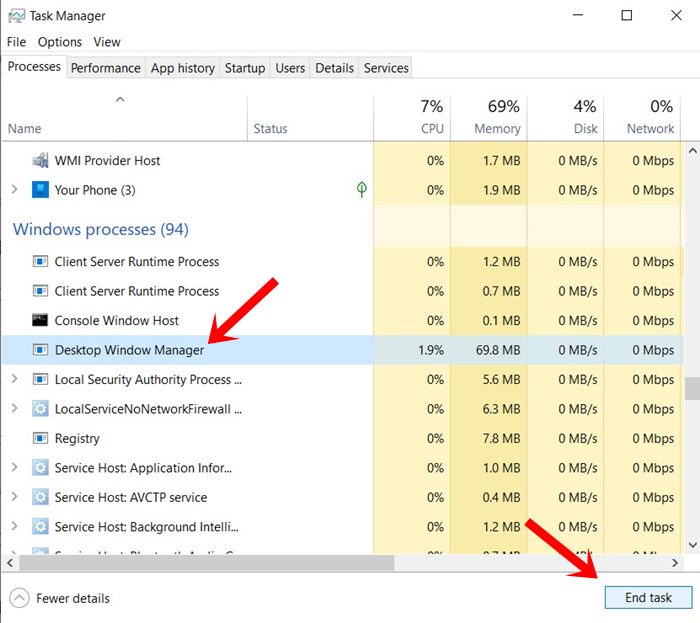Expand the Your Phone (3) process group
The height and width of the screenshot is (623, 700).
coord(14,189)
